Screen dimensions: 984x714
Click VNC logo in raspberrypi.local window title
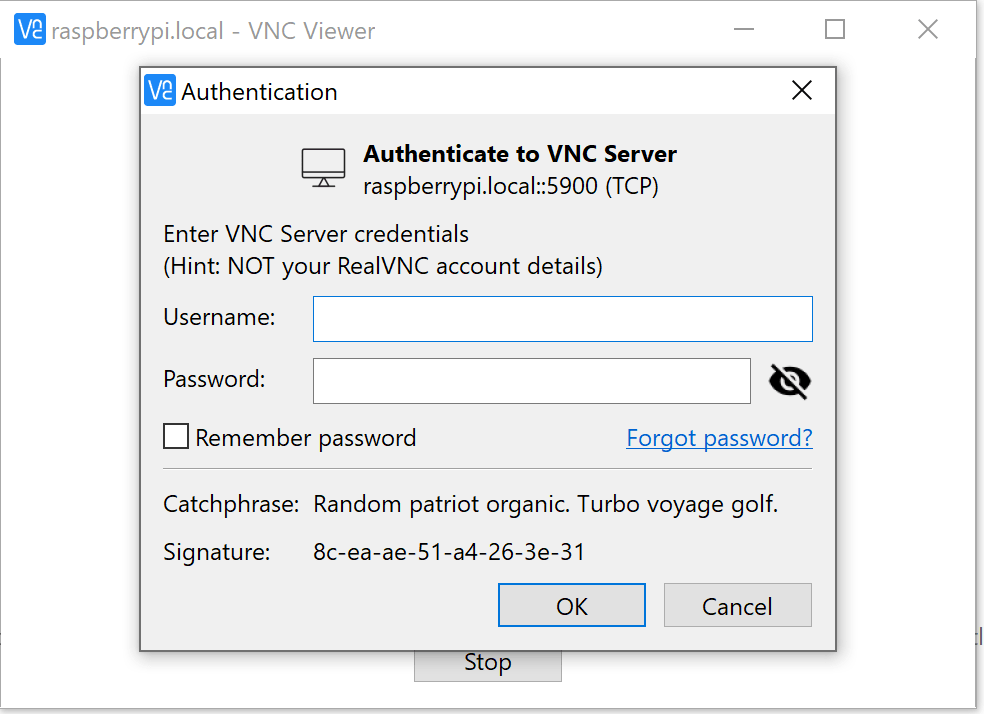pos(30,30)
